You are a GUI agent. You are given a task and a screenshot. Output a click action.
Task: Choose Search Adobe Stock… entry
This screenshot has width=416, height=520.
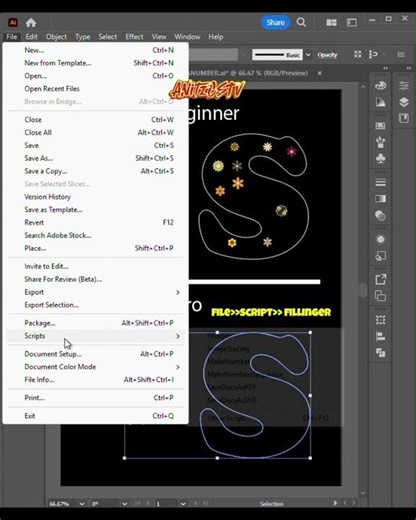coord(95,235)
